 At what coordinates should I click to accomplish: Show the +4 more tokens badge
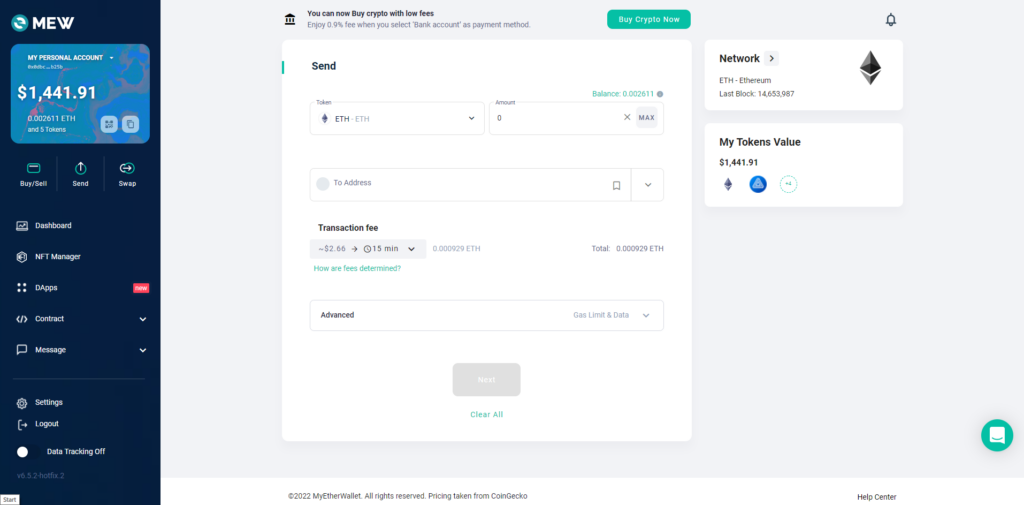[788, 184]
